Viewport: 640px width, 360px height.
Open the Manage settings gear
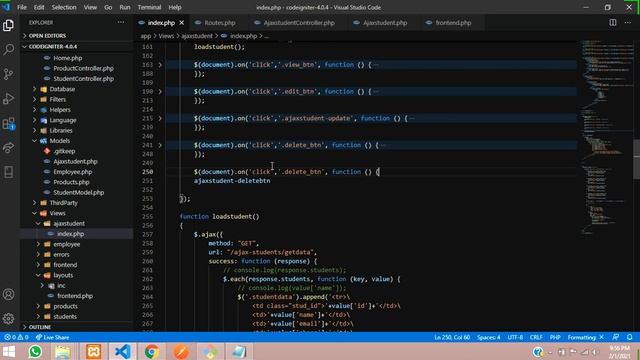pyautogui.click(x=9, y=318)
